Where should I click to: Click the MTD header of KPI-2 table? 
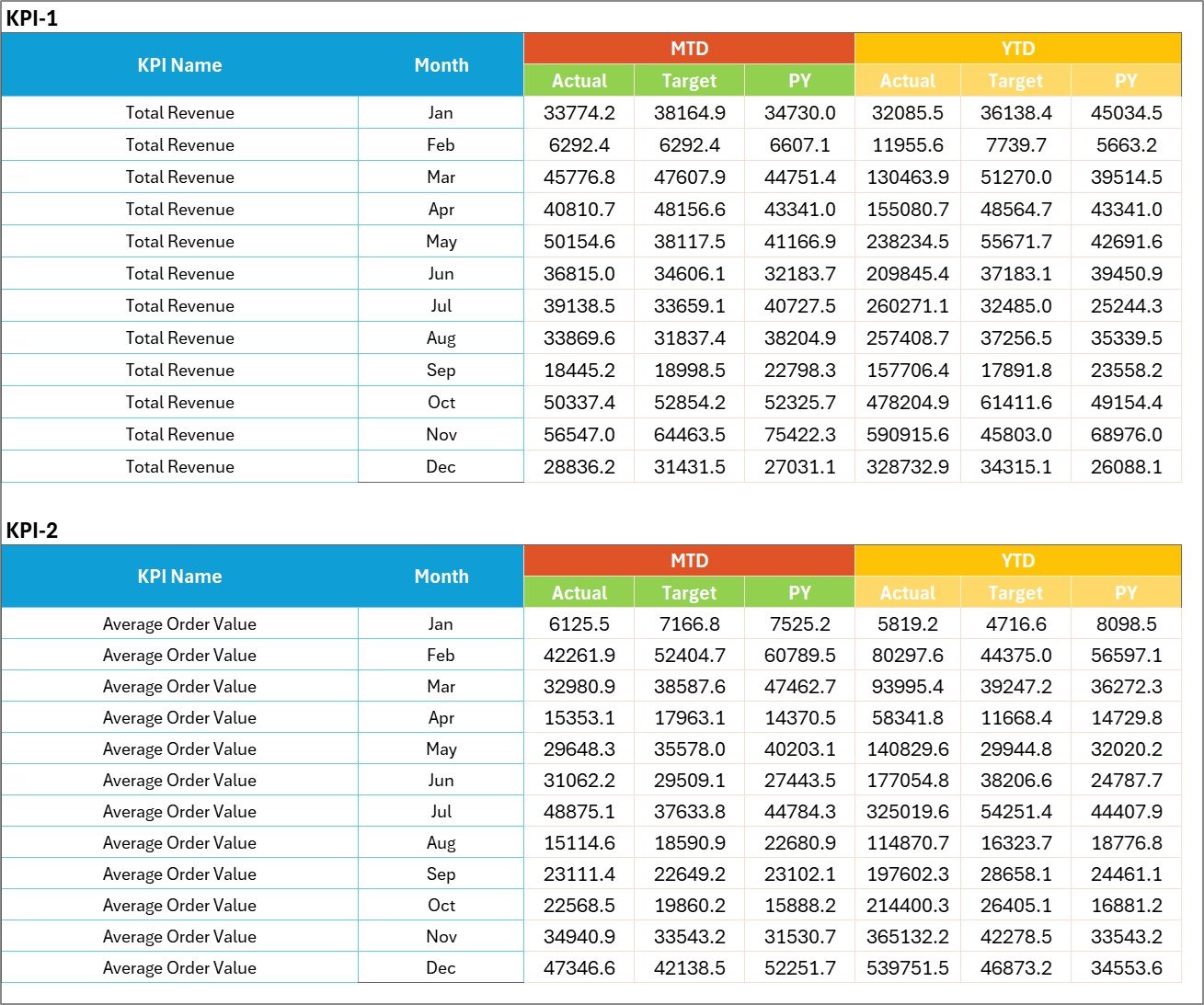pyautogui.click(x=688, y=560)
